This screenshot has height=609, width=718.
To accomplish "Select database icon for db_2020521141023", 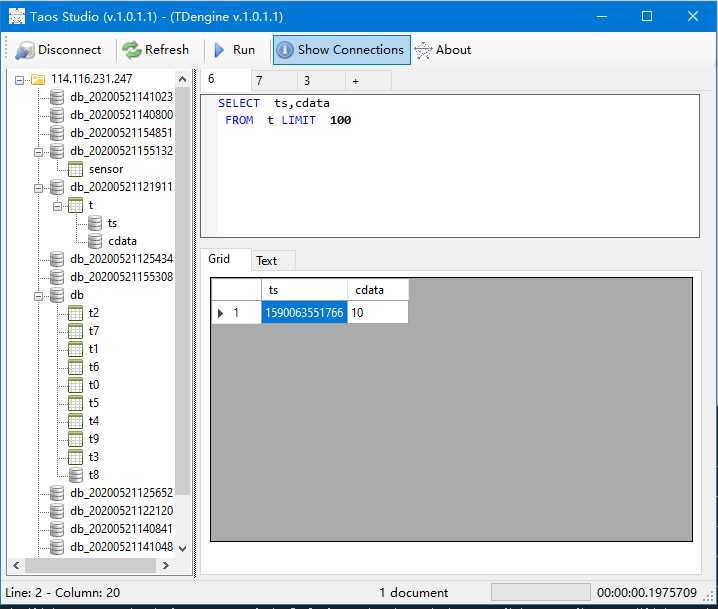I will pyautogui.click(x=57, y=97).
